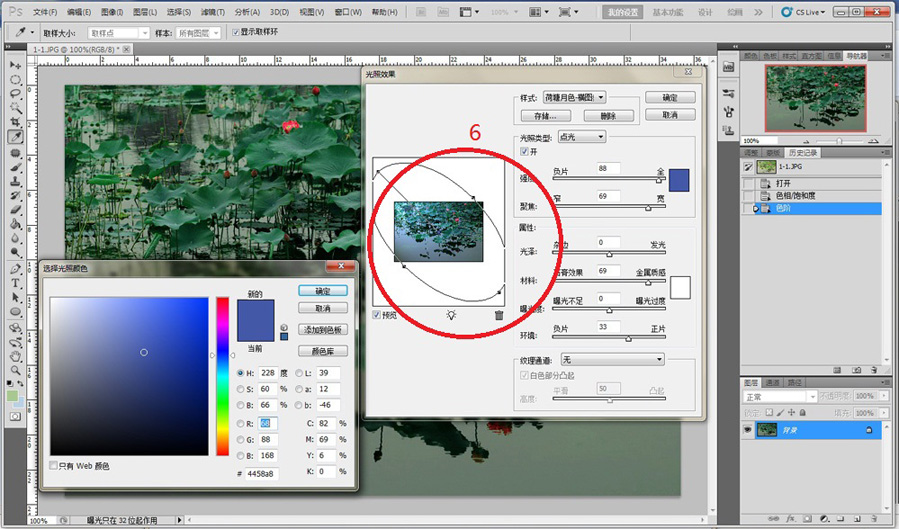Select the Brush tool
Screen dimensions: 899x529
click(x=15, y=167)
